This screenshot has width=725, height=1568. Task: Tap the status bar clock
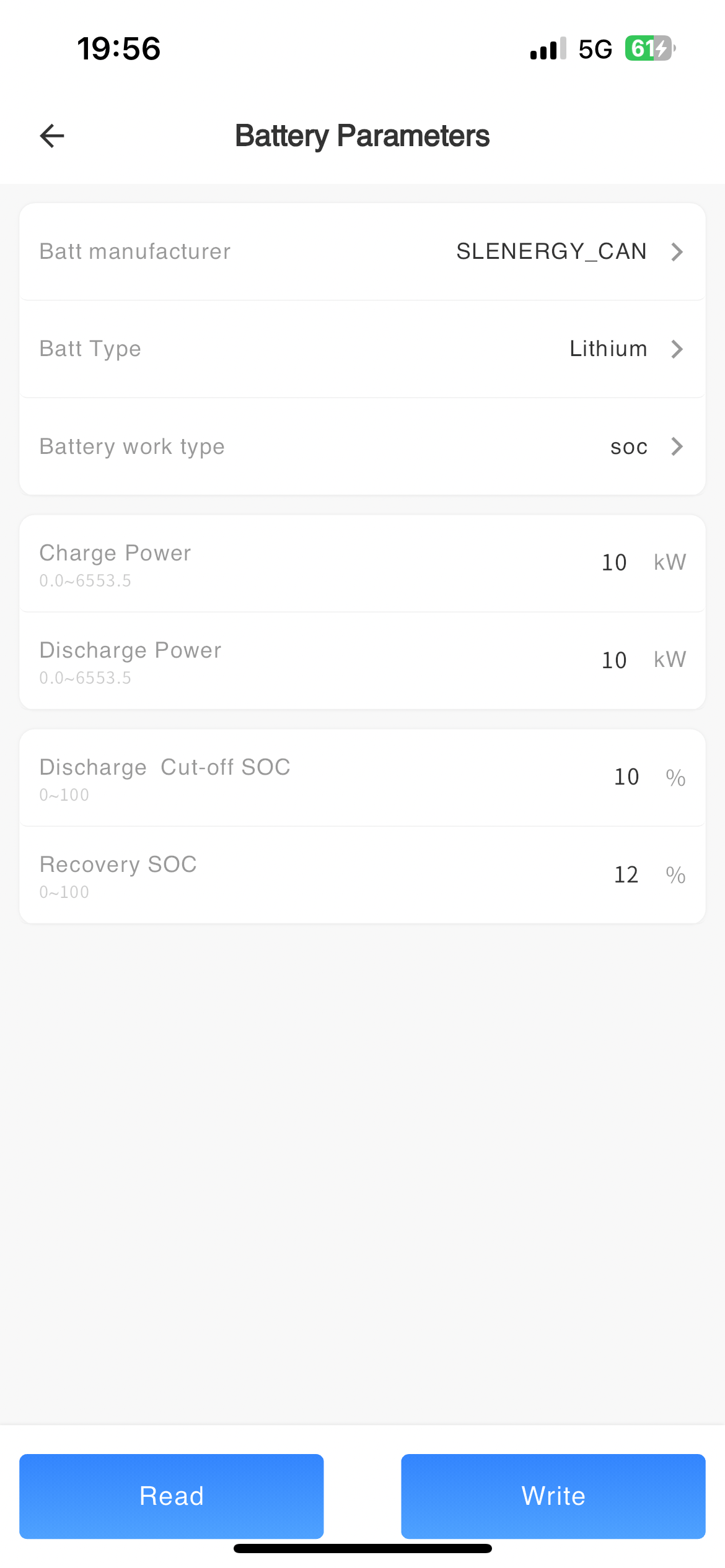click(x=119, y=49)
